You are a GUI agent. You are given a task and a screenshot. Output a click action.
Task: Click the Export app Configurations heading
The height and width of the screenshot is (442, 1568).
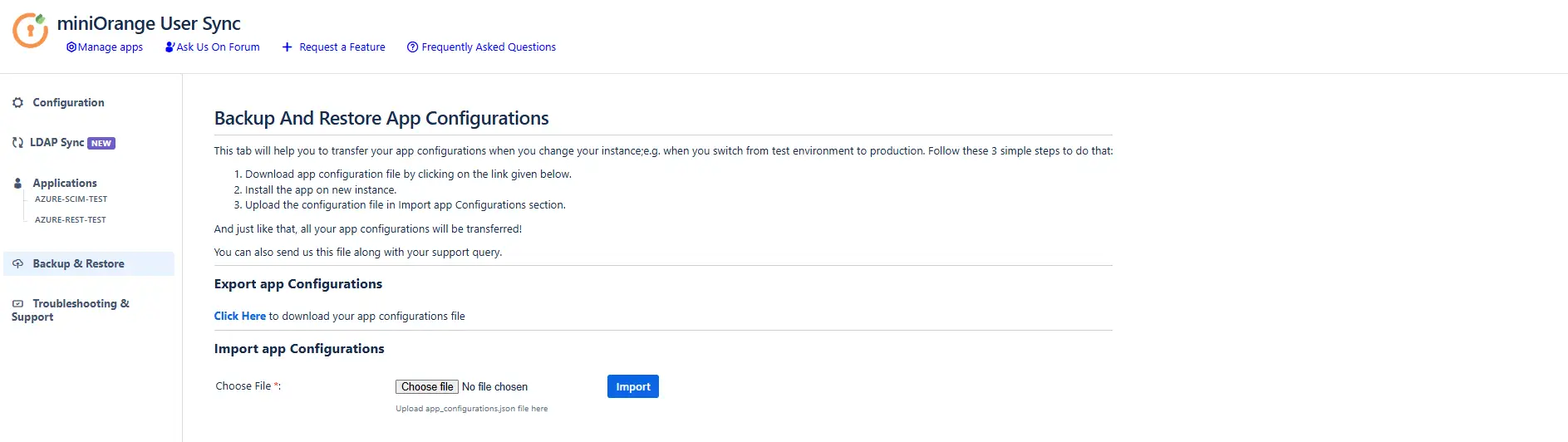pos(298,284)
